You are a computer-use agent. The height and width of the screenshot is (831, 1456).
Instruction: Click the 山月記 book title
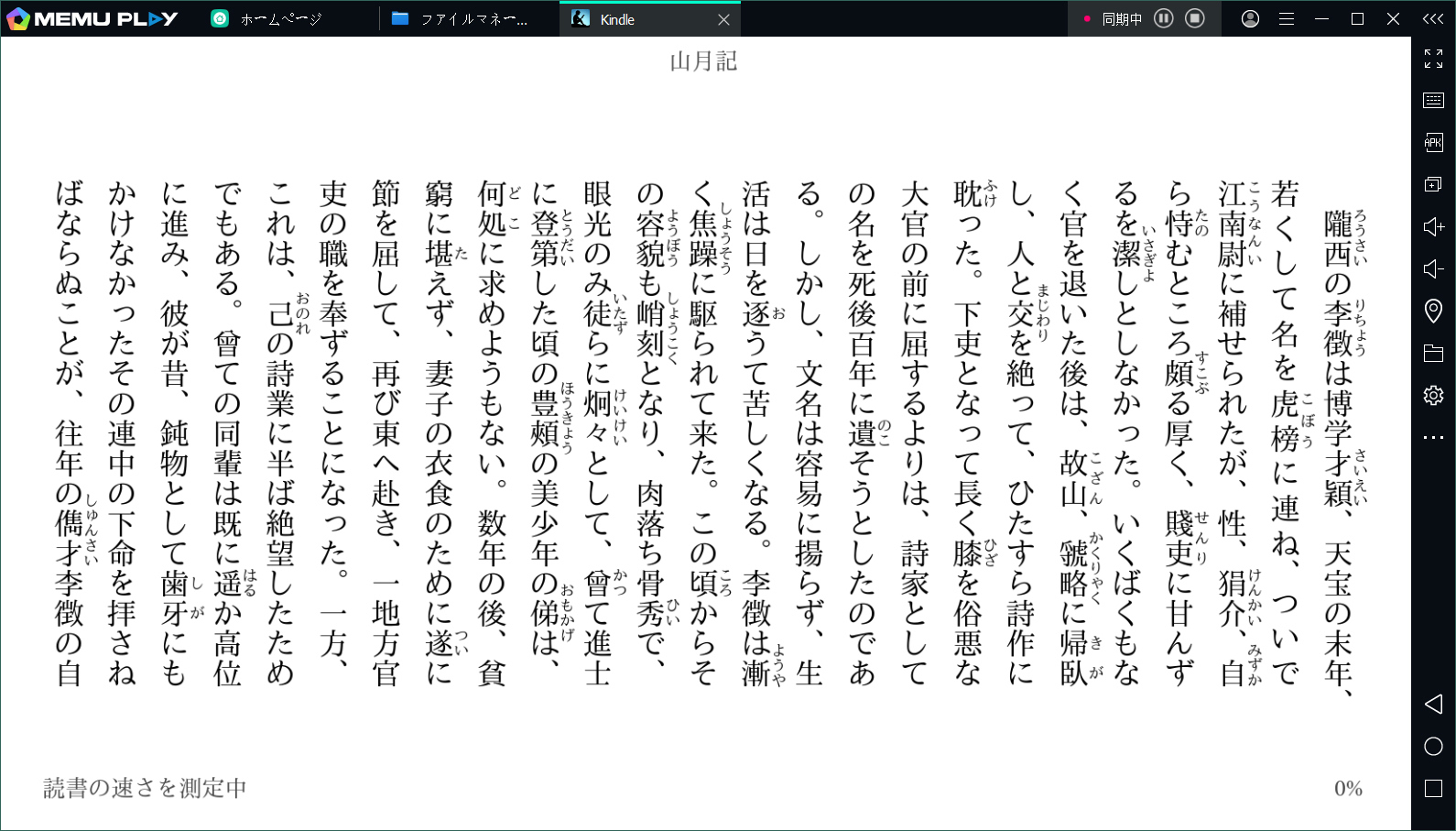(x=703, y=61)
